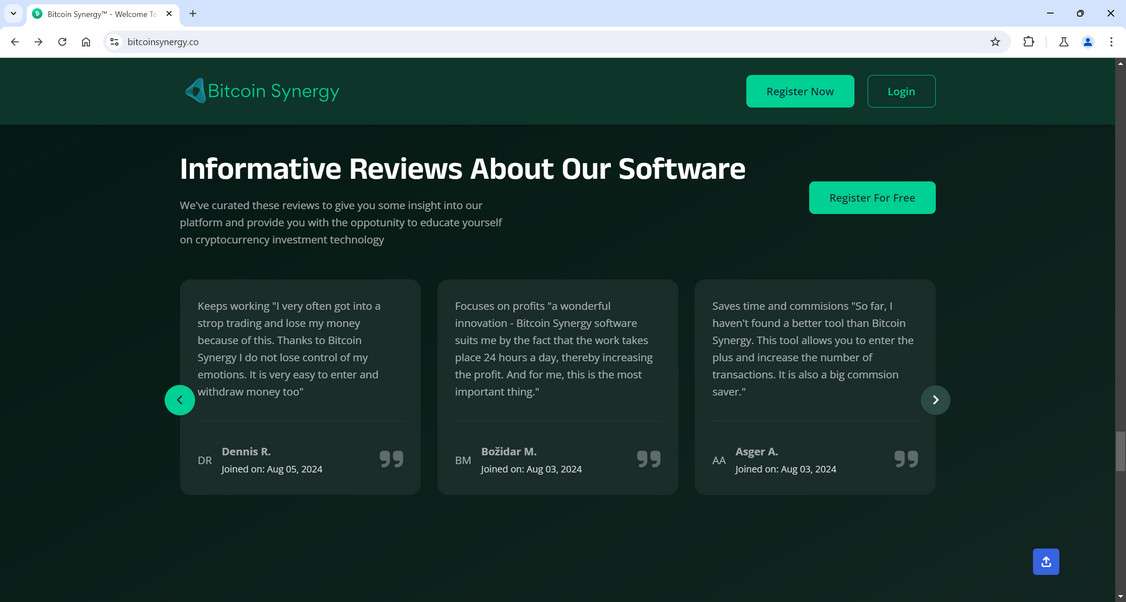Click Register Now button

pyautogui.click(x=800, y=91)
